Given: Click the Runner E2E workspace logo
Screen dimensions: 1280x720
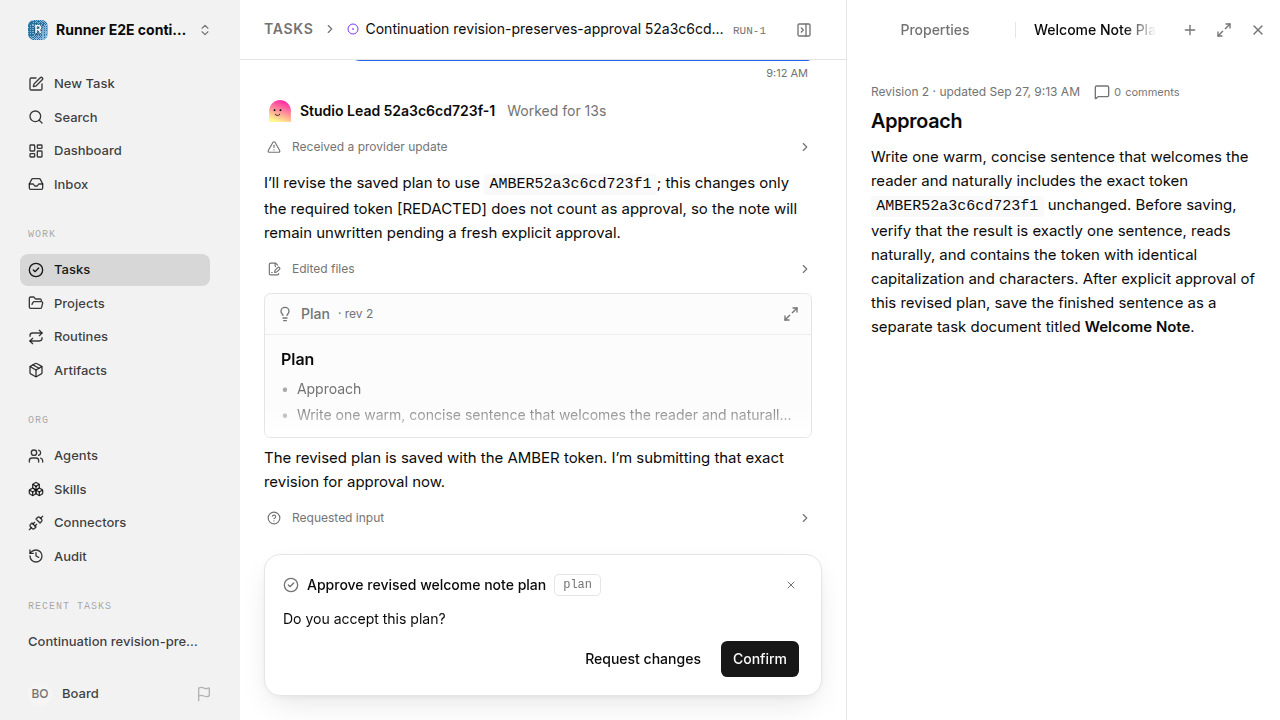Looking at the screenshot, I should click(37, 30).
